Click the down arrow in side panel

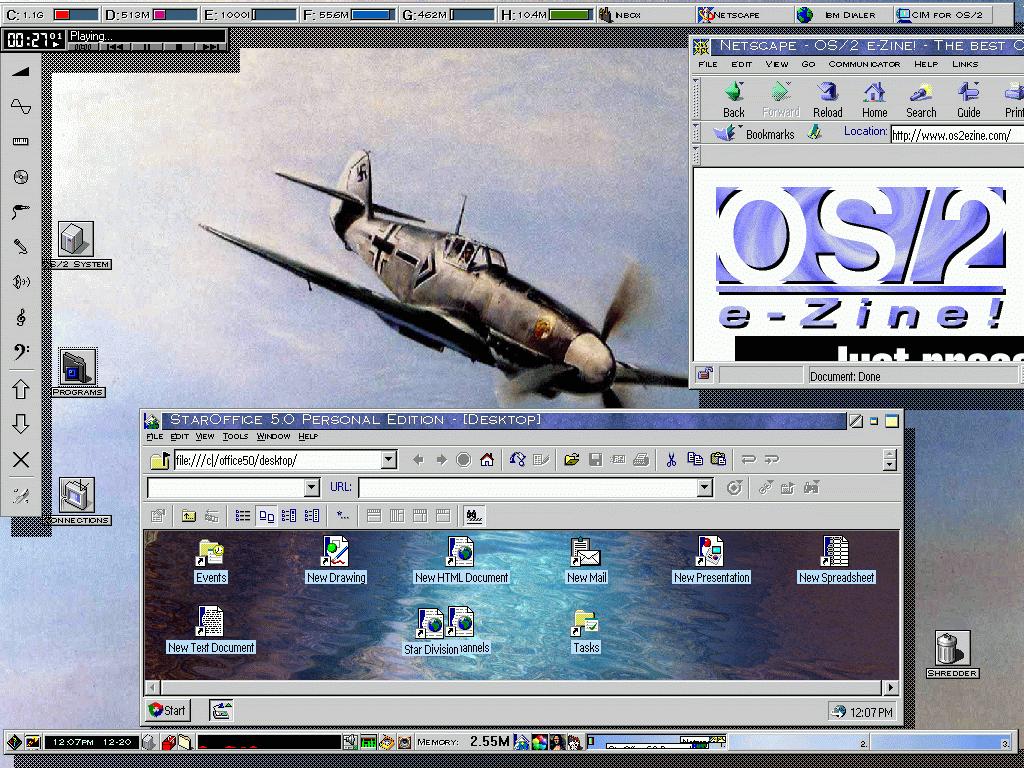[21, 424]
